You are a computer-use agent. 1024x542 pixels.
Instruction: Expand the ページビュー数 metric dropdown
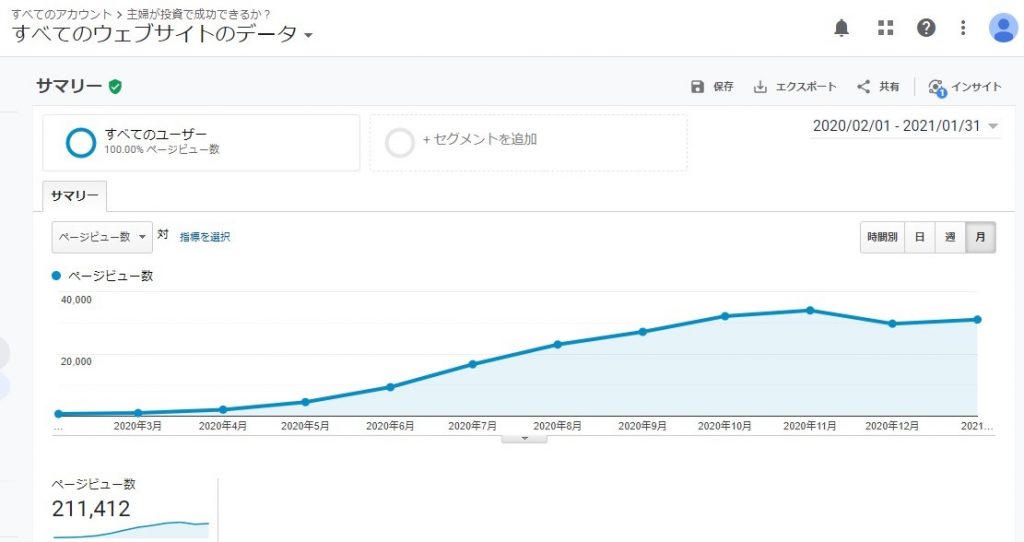tap(102, 237)
